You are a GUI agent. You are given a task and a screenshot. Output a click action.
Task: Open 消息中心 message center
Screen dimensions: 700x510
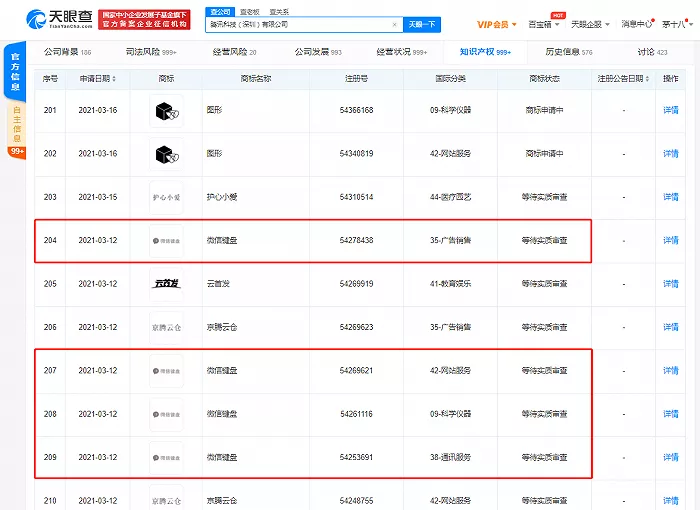(x=637, y=24)
